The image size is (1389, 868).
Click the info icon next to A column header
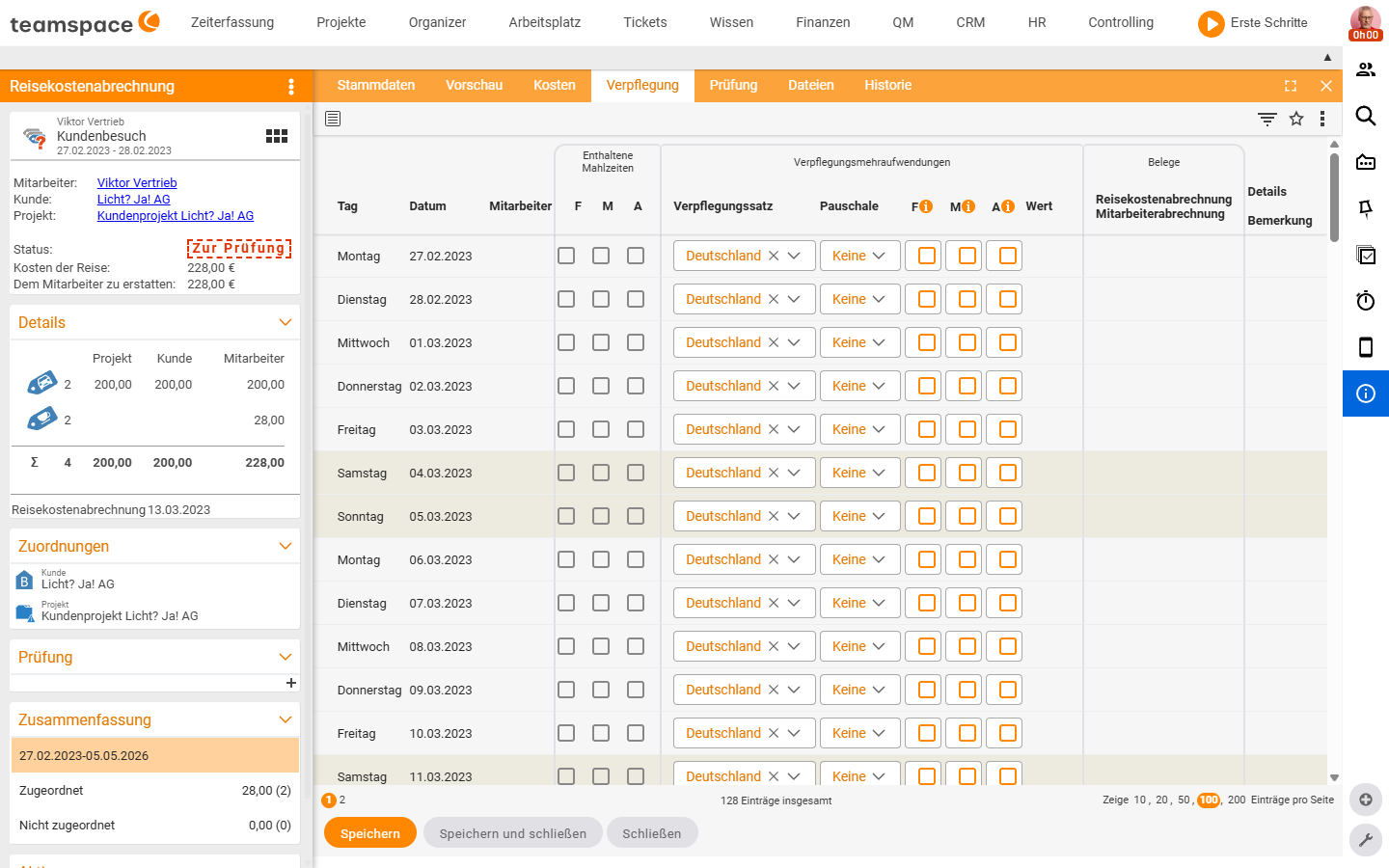(x=1008, y=206)
